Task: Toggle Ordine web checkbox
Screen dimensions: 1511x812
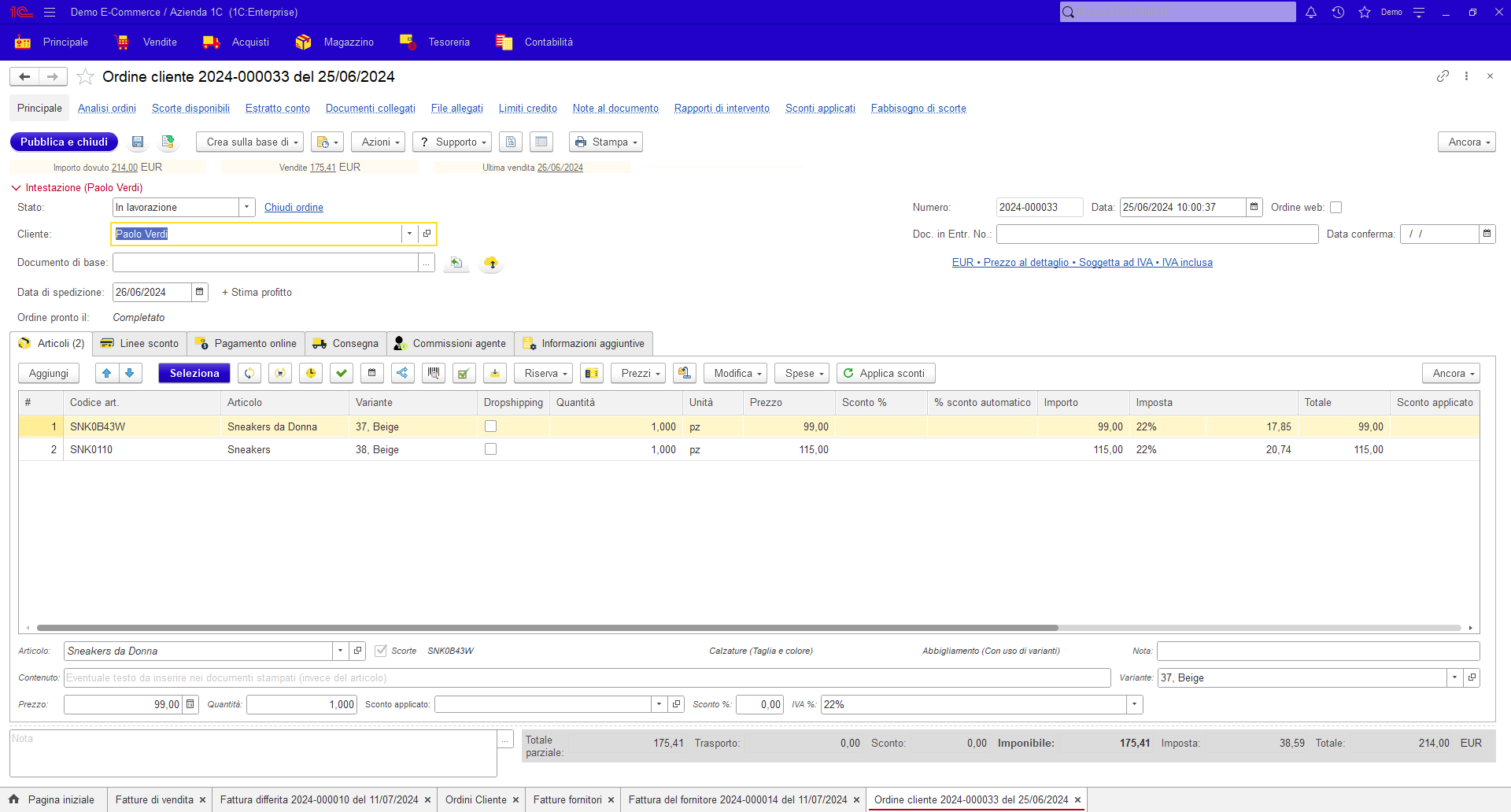Action: [x=1336, y=208]
